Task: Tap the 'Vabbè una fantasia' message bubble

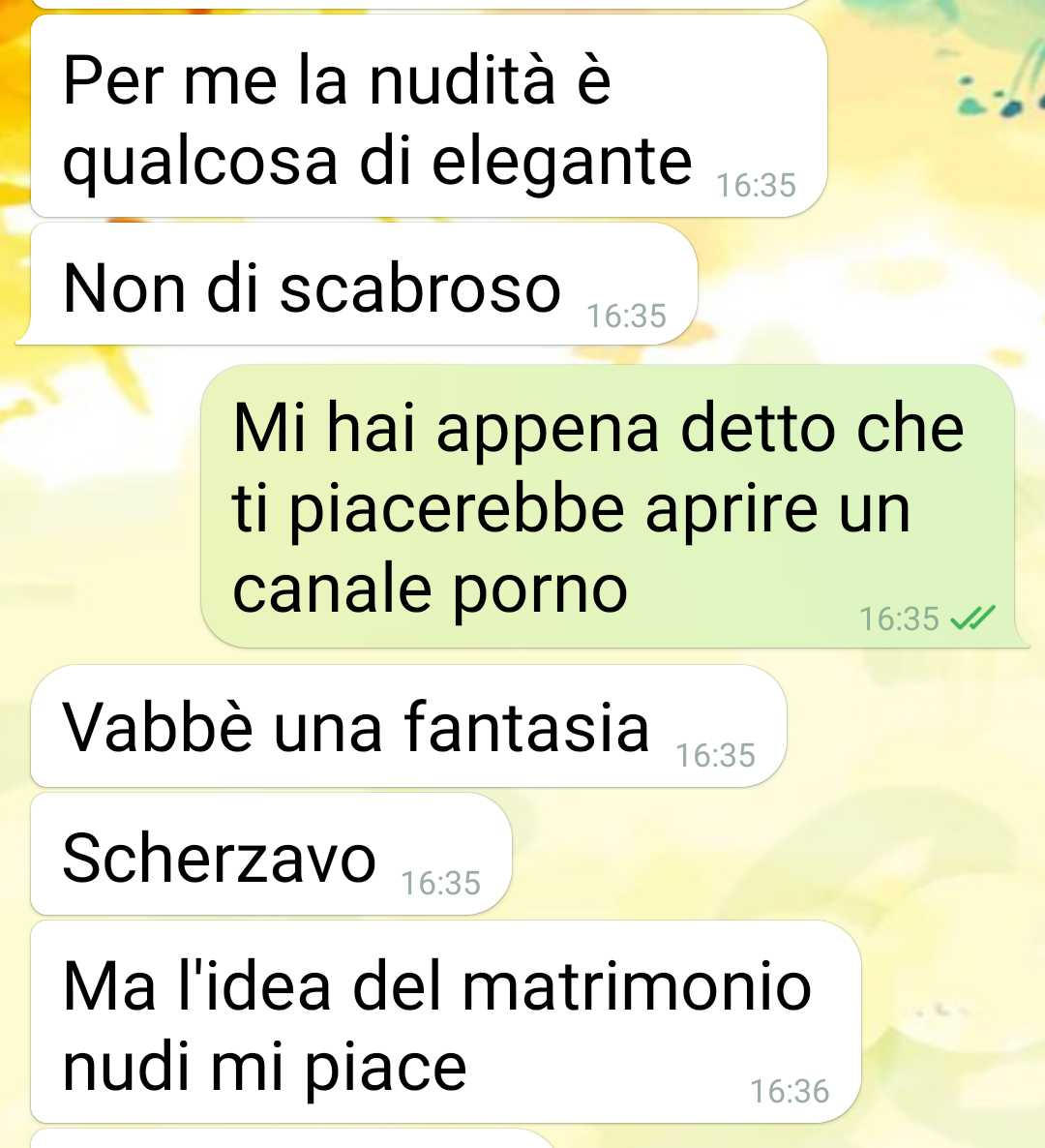Action: click(x=408, y=726)
